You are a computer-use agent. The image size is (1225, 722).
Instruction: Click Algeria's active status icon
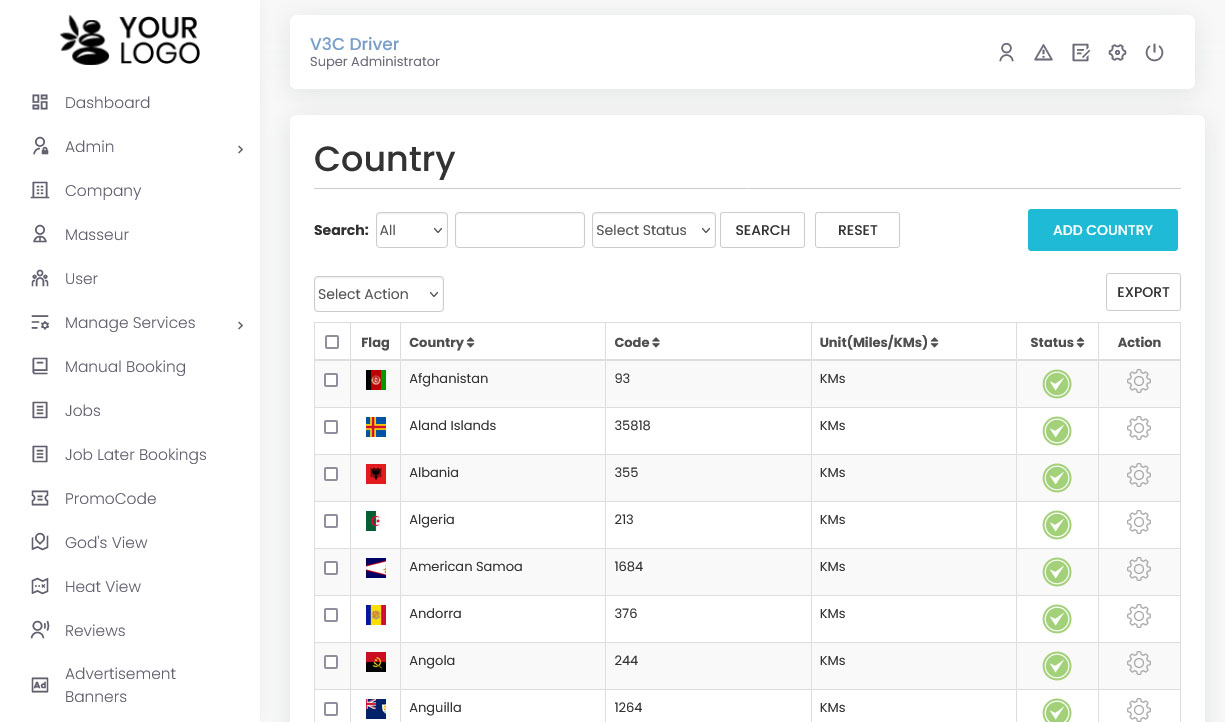[x=1057, y=525]
